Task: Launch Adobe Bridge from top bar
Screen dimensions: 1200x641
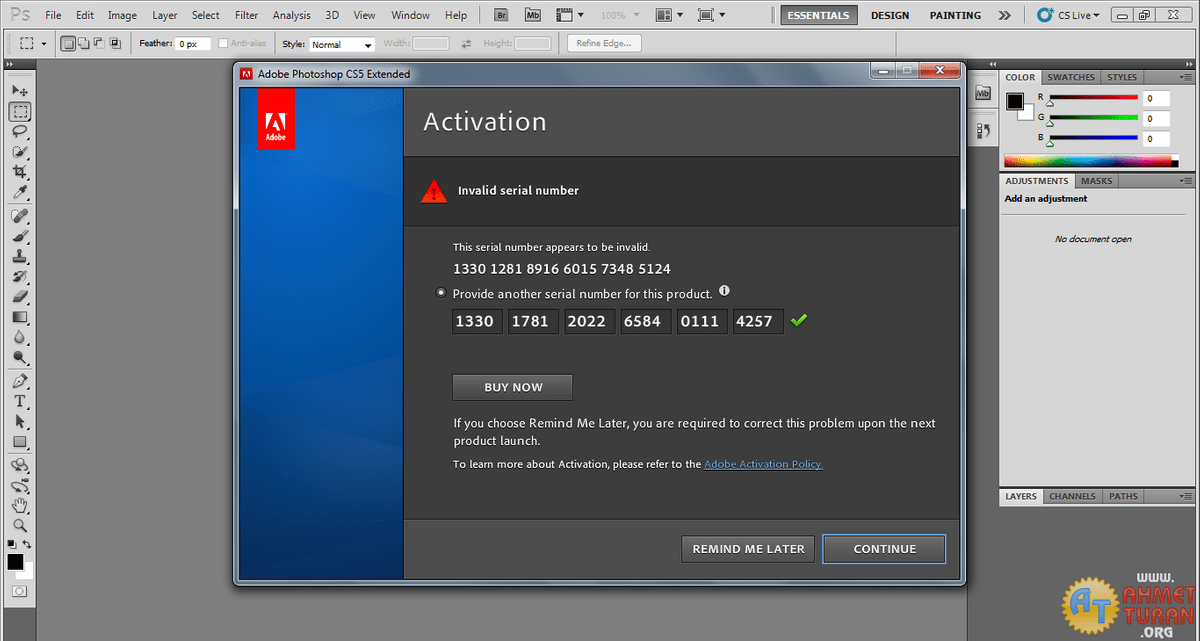Action: (x=500, y=15)
